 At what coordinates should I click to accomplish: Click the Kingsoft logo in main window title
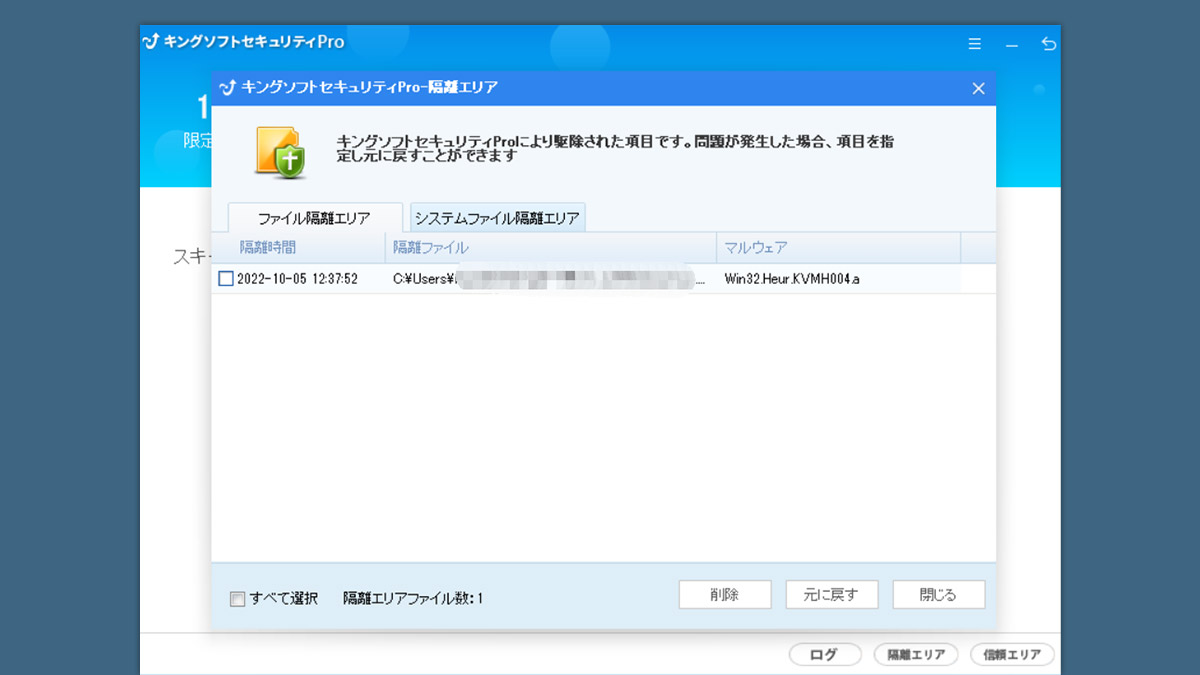pos(151,42)
